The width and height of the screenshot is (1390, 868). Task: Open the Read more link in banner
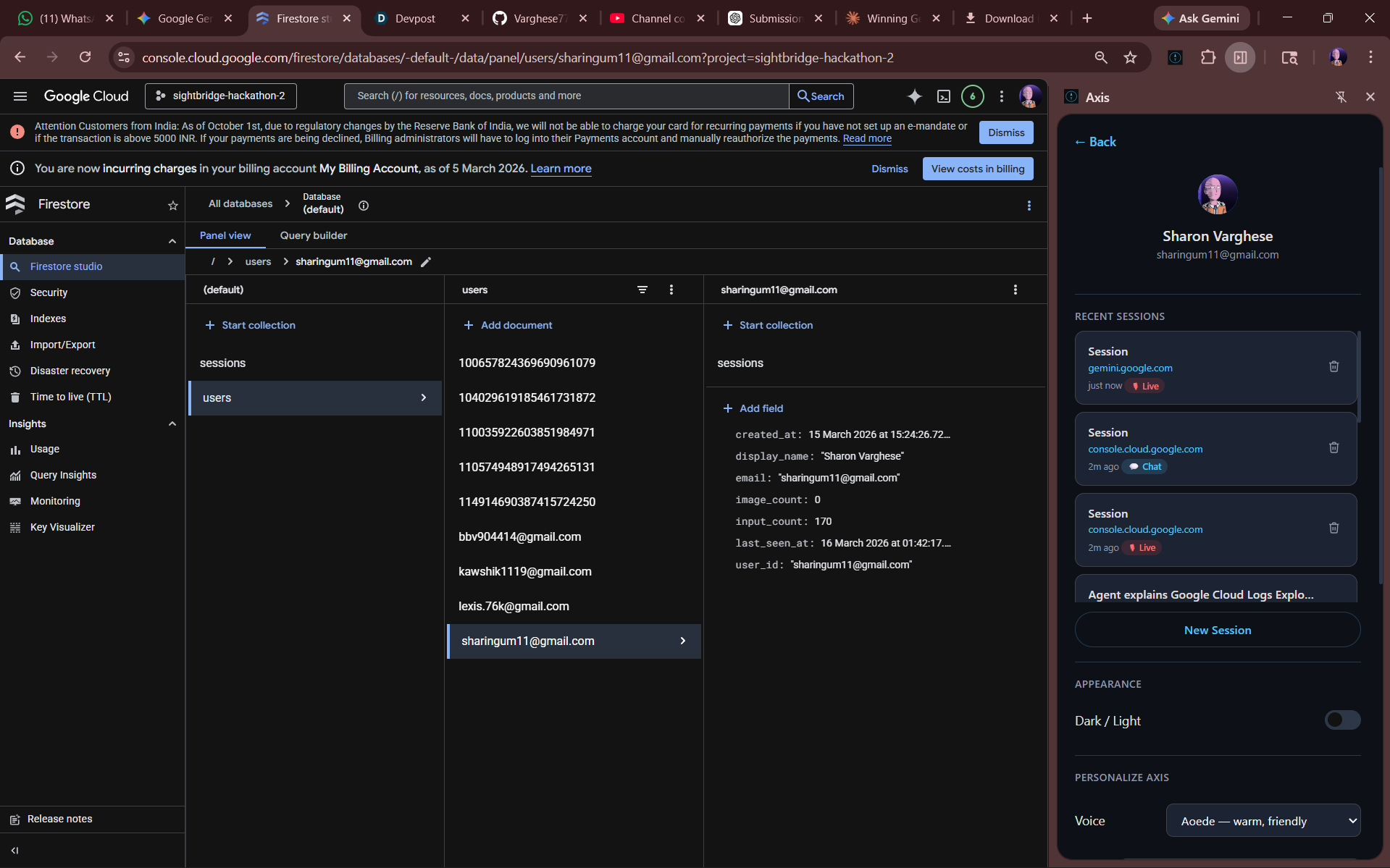tap(867, 138)
